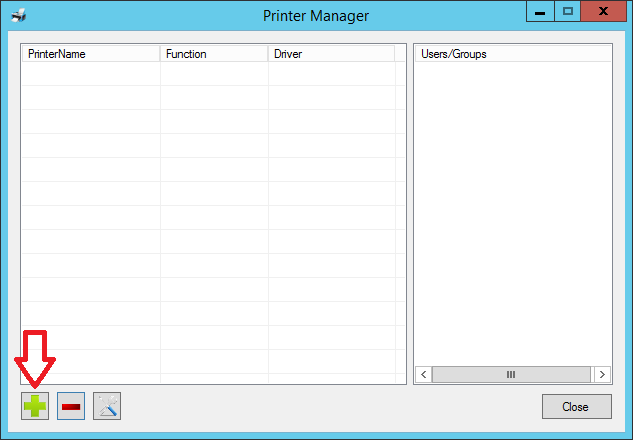Click the Printer Manager title bar text
This screenshot has width=633, height=440.
click(x=316, y=16)
